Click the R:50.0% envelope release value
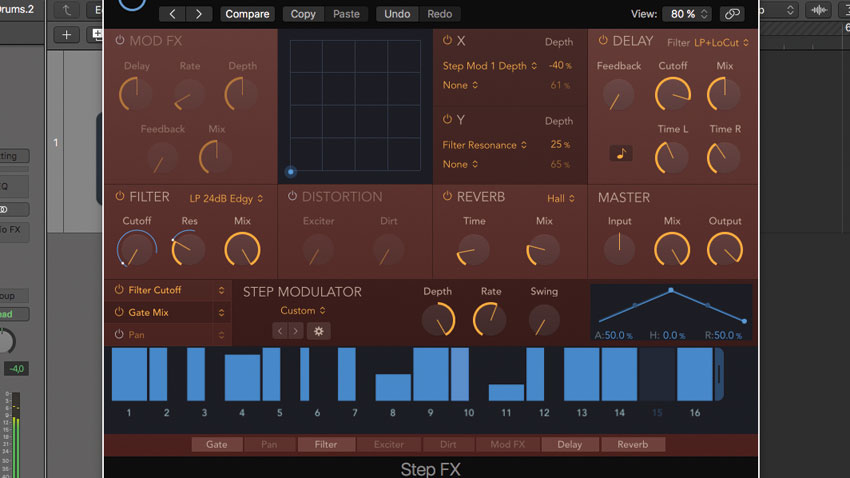Image resolution: width=850 pixels, height=478 pixels. 724,335
